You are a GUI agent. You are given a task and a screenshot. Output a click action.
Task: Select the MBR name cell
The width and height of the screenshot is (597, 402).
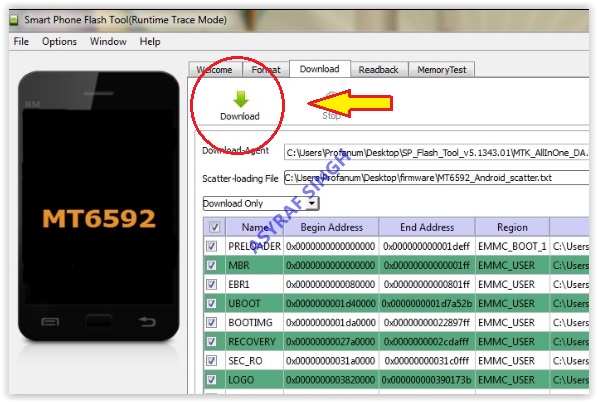(x=254, y=265)
